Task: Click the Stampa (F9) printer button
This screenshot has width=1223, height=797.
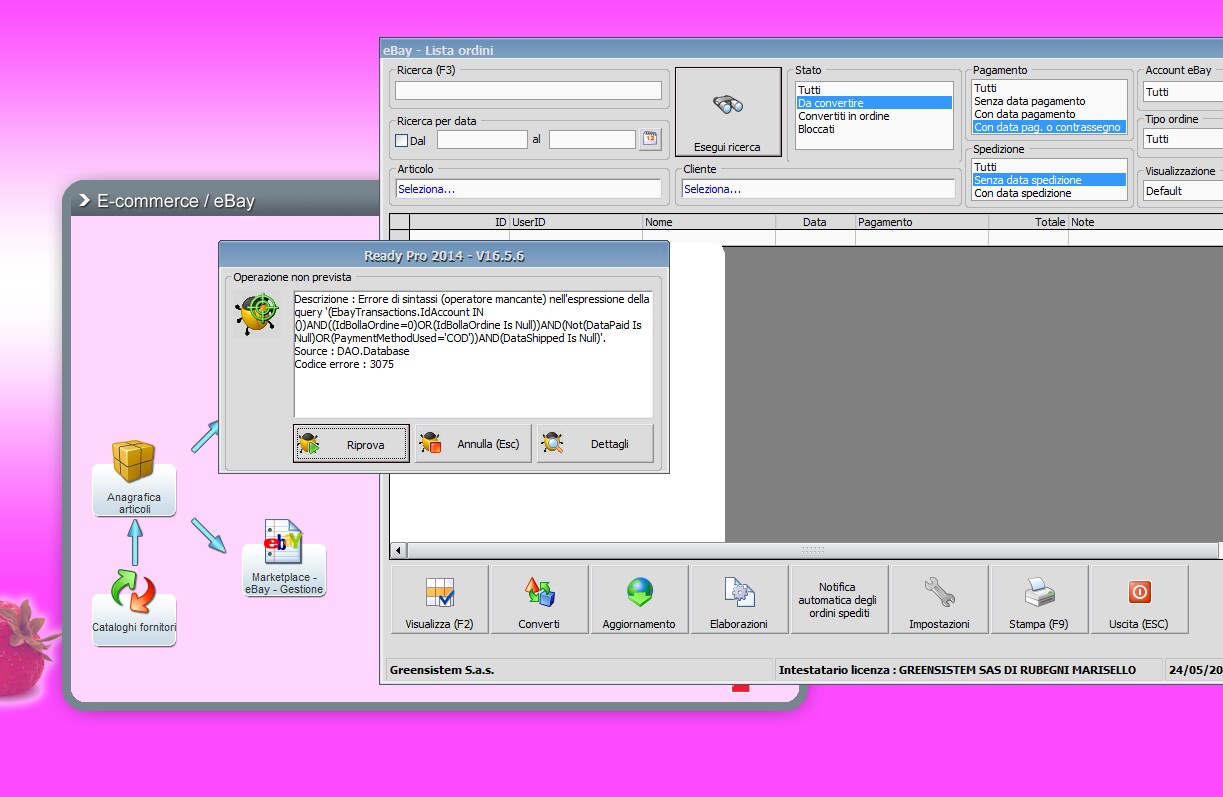Action: pyautogui.click(x=1039, y=600)
